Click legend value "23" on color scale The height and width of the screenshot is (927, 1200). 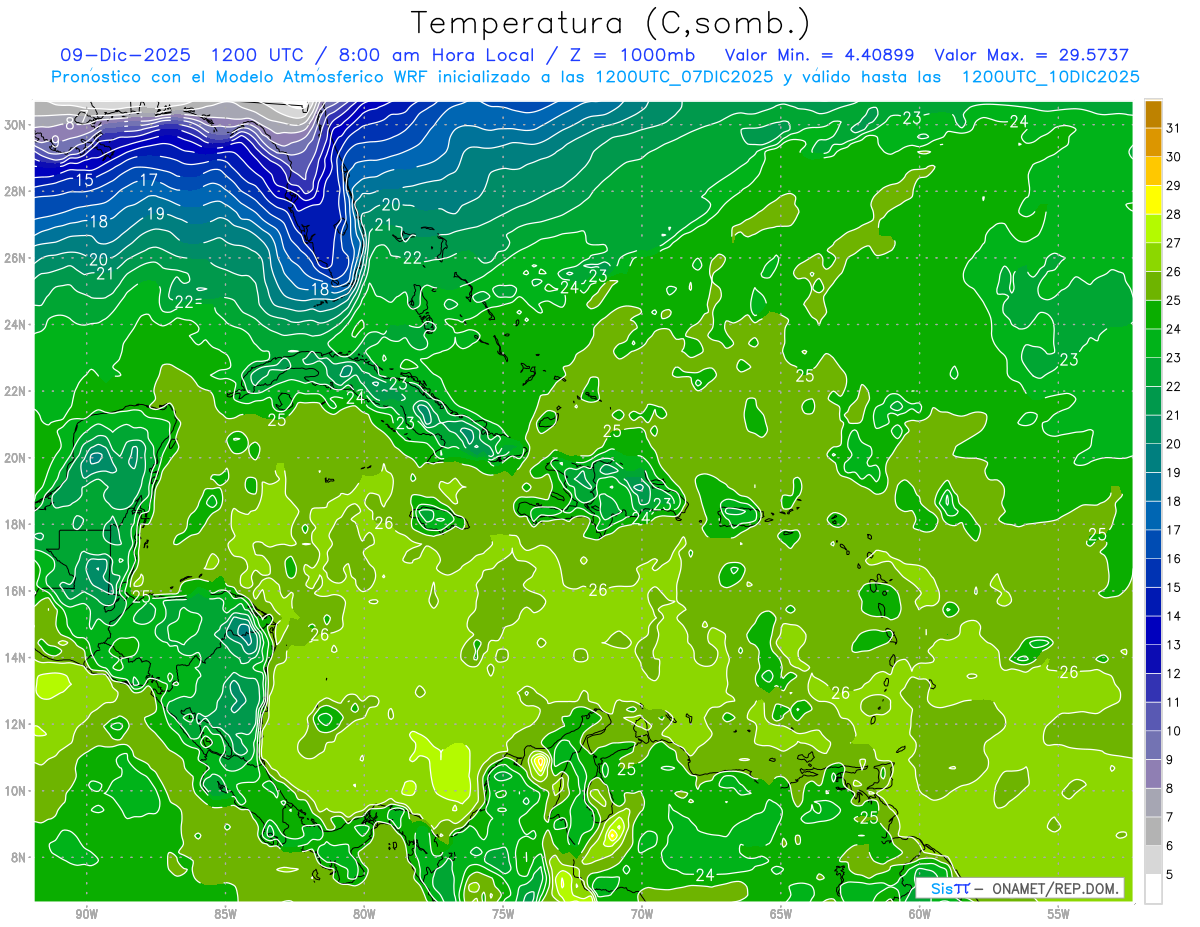click(x=1174, y=358)
